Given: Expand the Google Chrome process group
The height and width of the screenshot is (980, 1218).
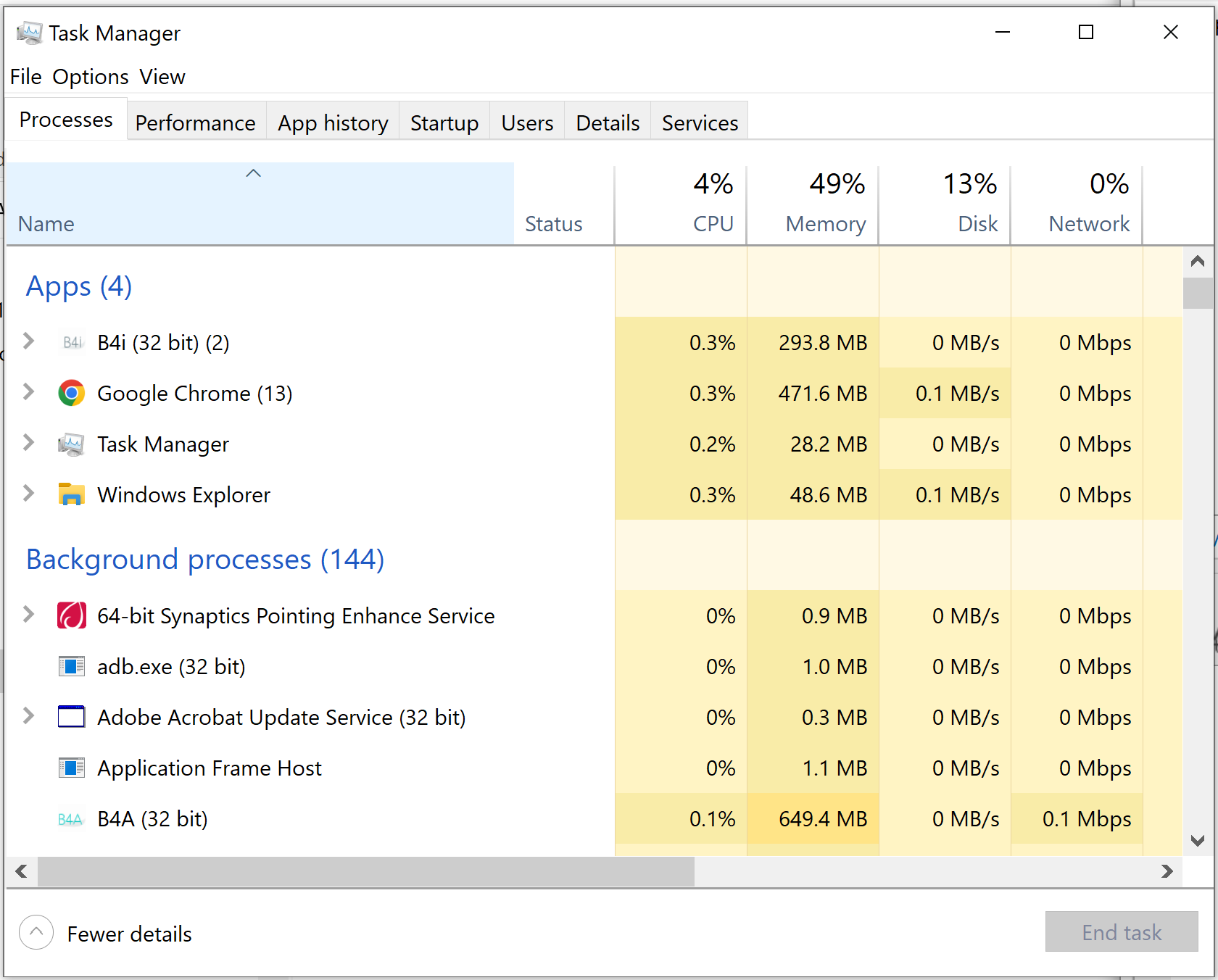Looking at the screenshot, I should click(28, 393).
